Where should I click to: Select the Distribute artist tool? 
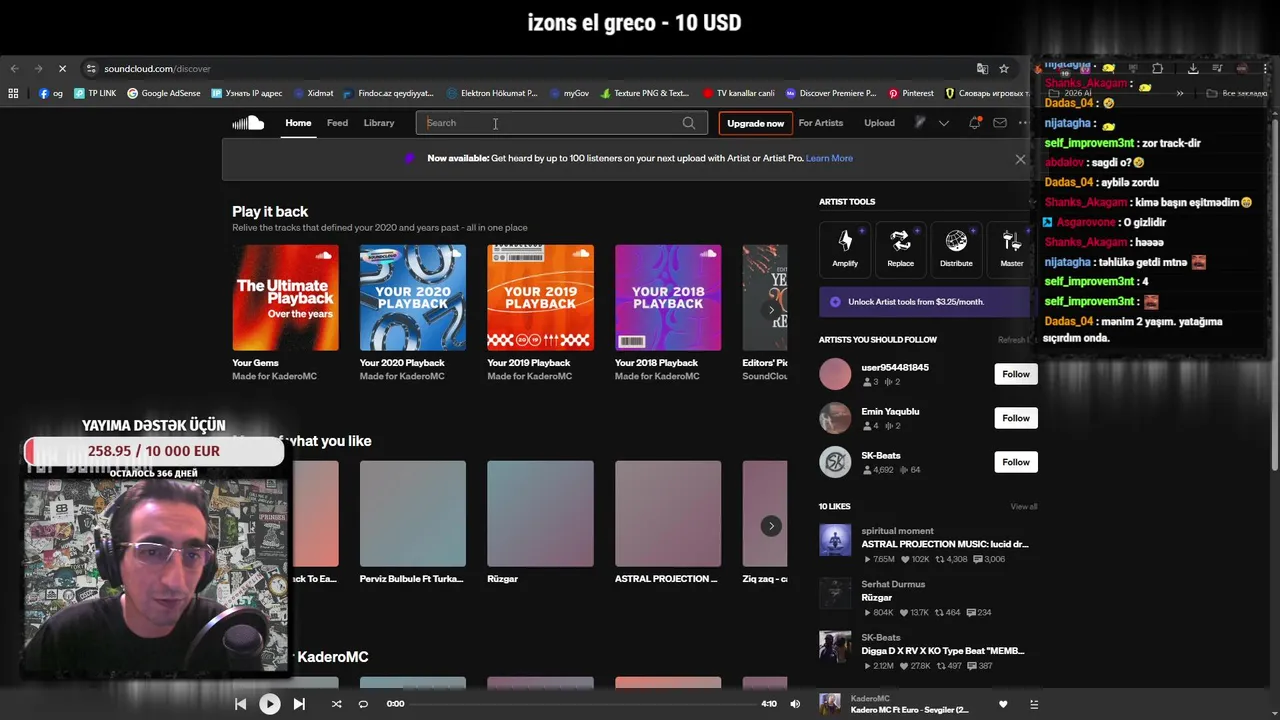click(956, 248)
